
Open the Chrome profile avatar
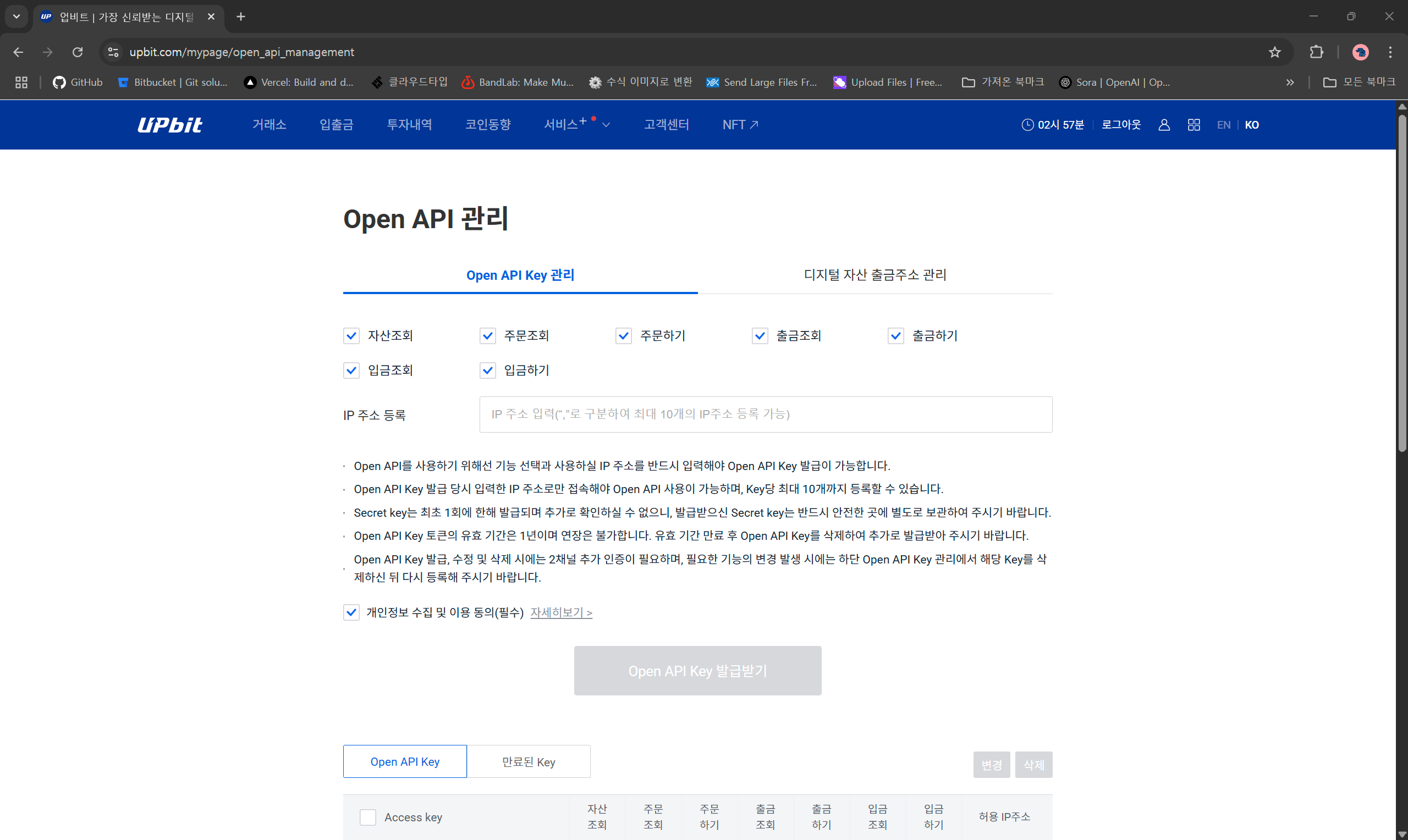(x=1361, y=52)
